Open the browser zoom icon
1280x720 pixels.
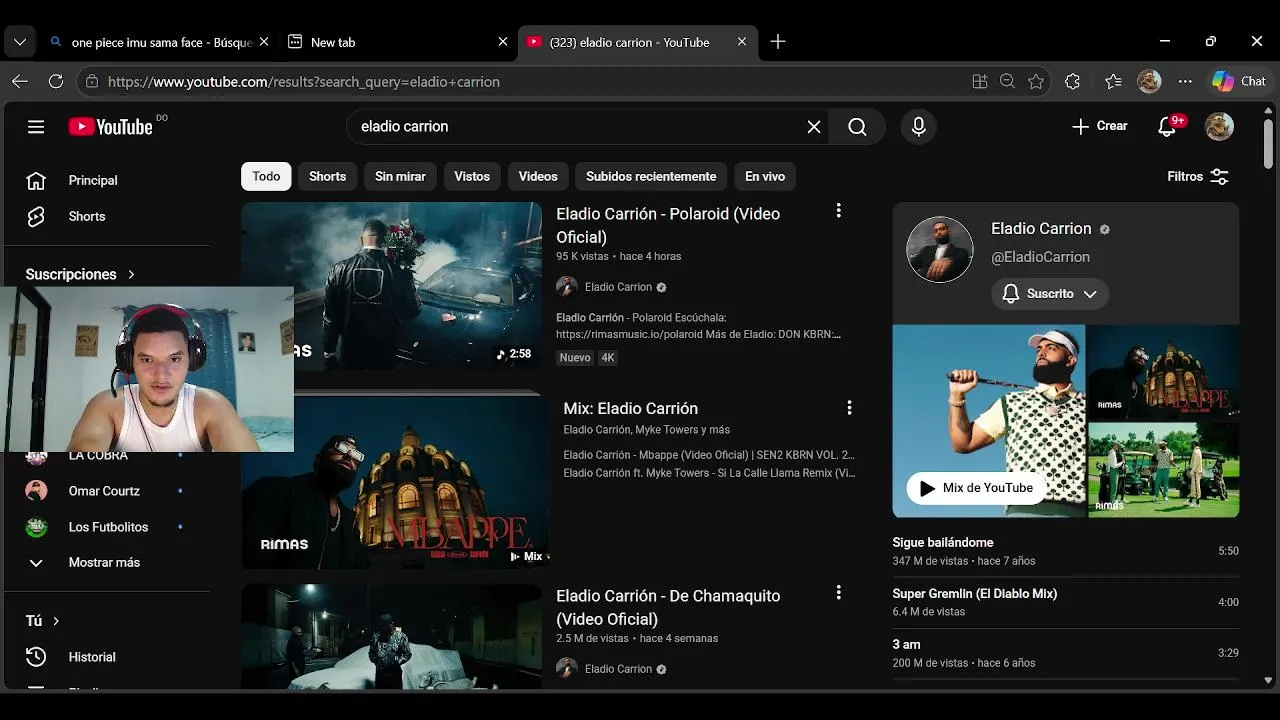(1007, 82)
